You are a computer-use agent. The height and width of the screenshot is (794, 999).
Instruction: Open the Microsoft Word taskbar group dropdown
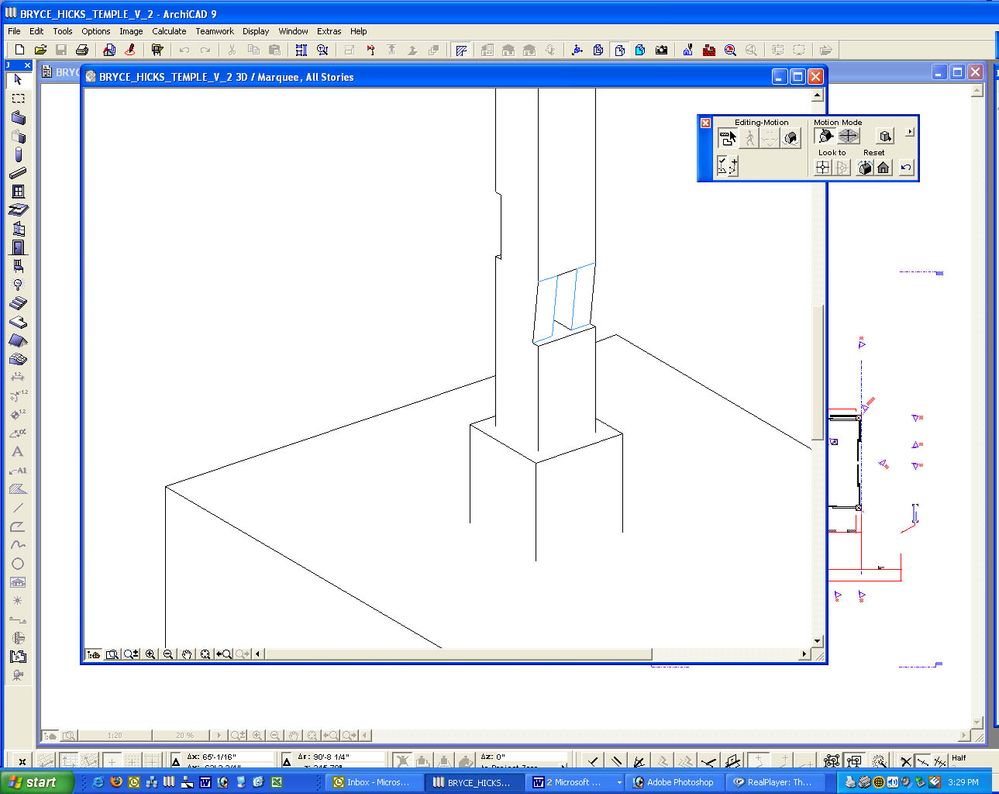coord(619,782)
